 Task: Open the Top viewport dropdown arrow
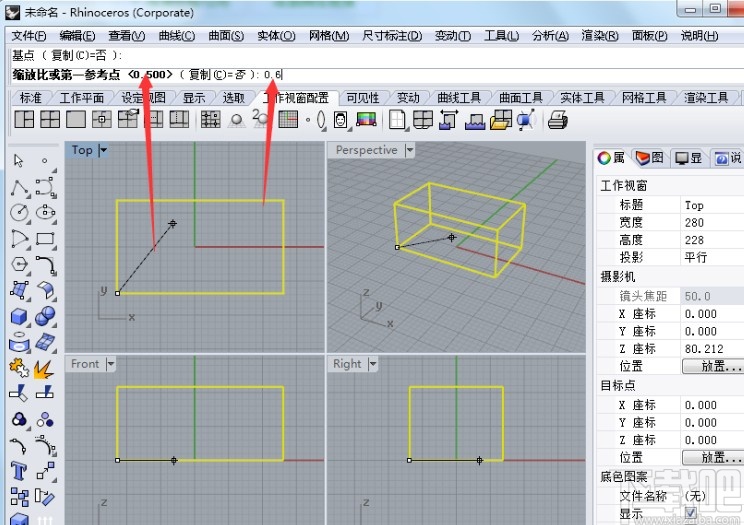coord(103,150)
